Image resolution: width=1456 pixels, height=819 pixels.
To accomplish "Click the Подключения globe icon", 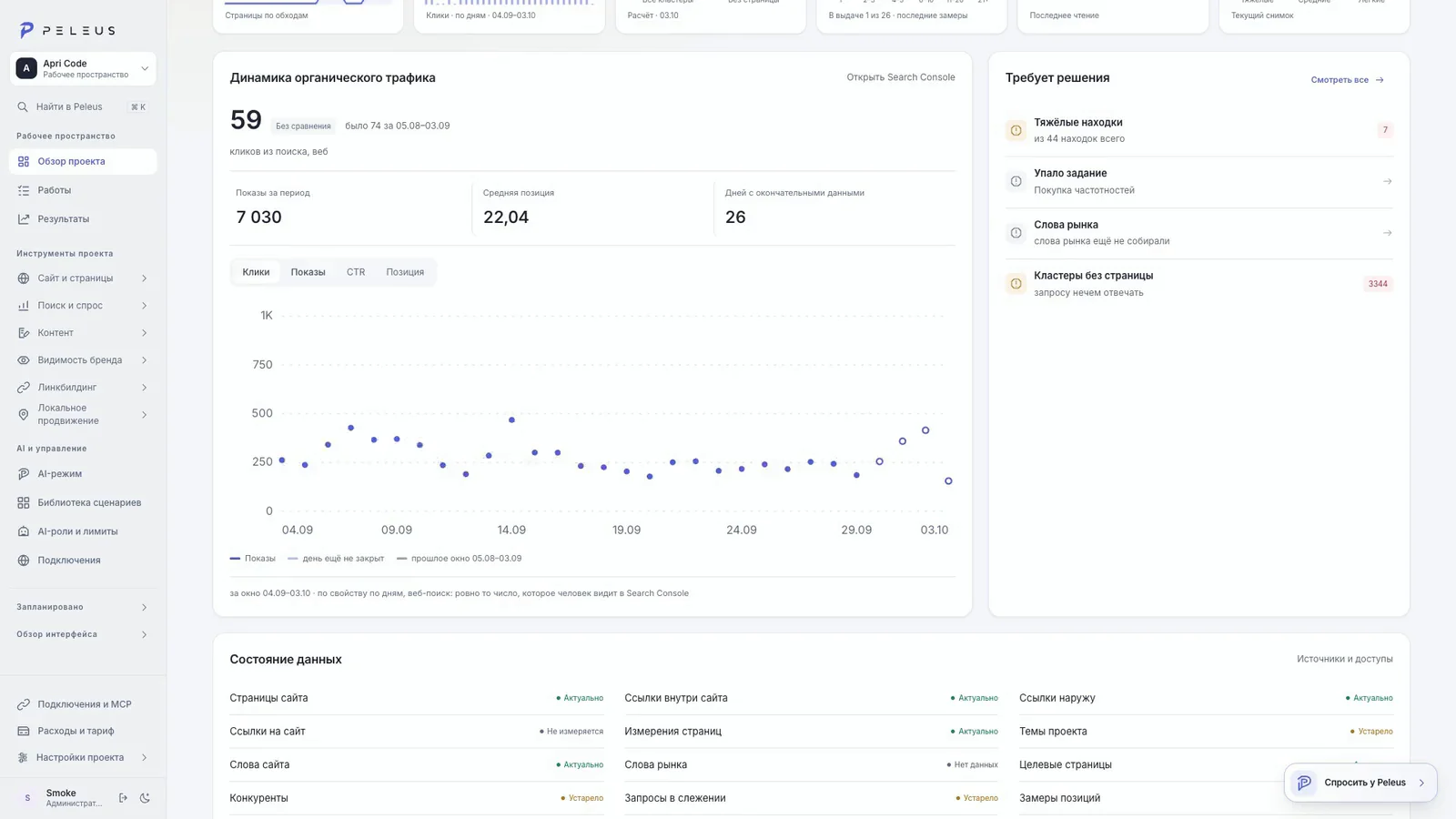I will [x=24, y=561].
